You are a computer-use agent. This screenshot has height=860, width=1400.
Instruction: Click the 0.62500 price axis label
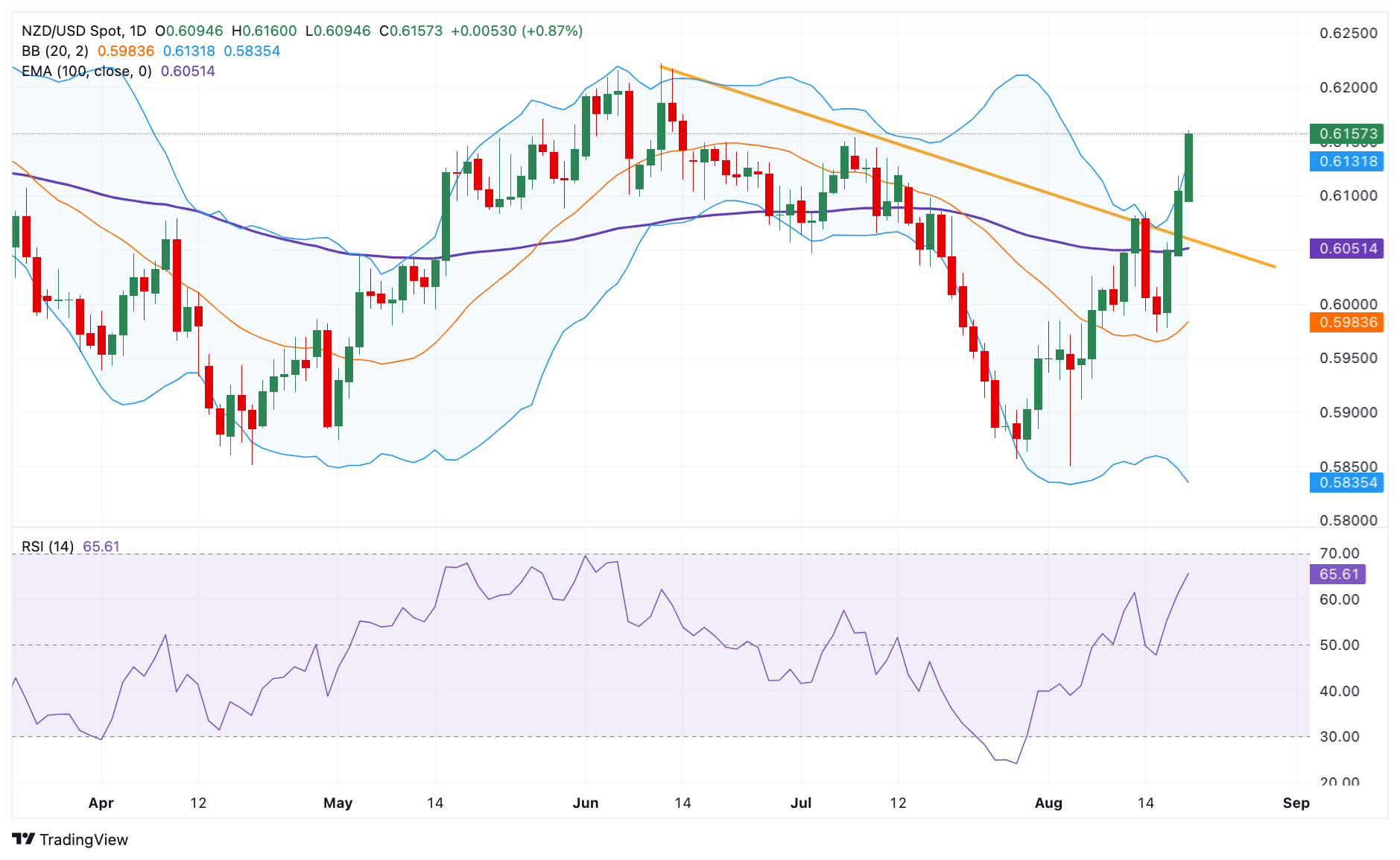[1349, 33]
